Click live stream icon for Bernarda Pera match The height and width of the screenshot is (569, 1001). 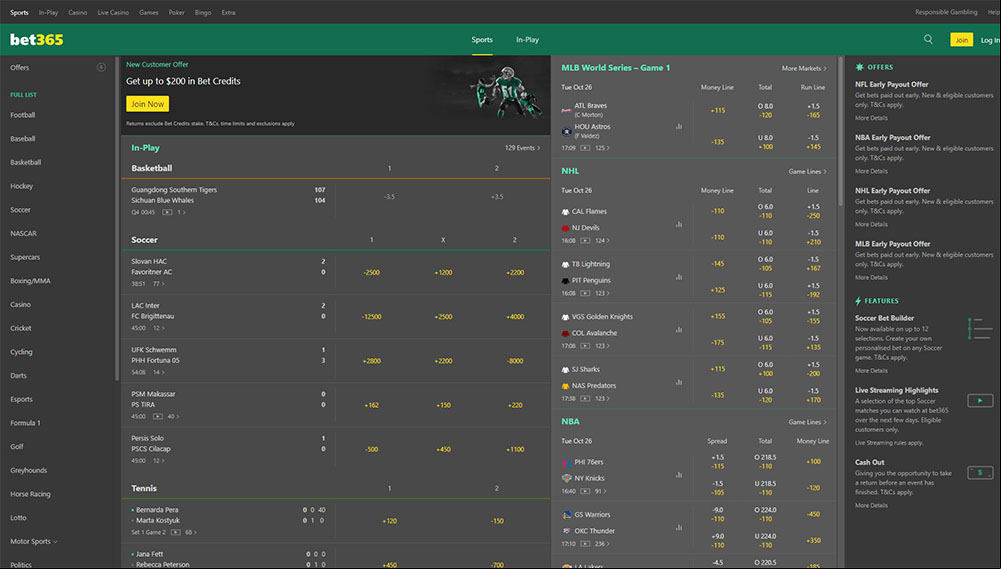point(176,532)
